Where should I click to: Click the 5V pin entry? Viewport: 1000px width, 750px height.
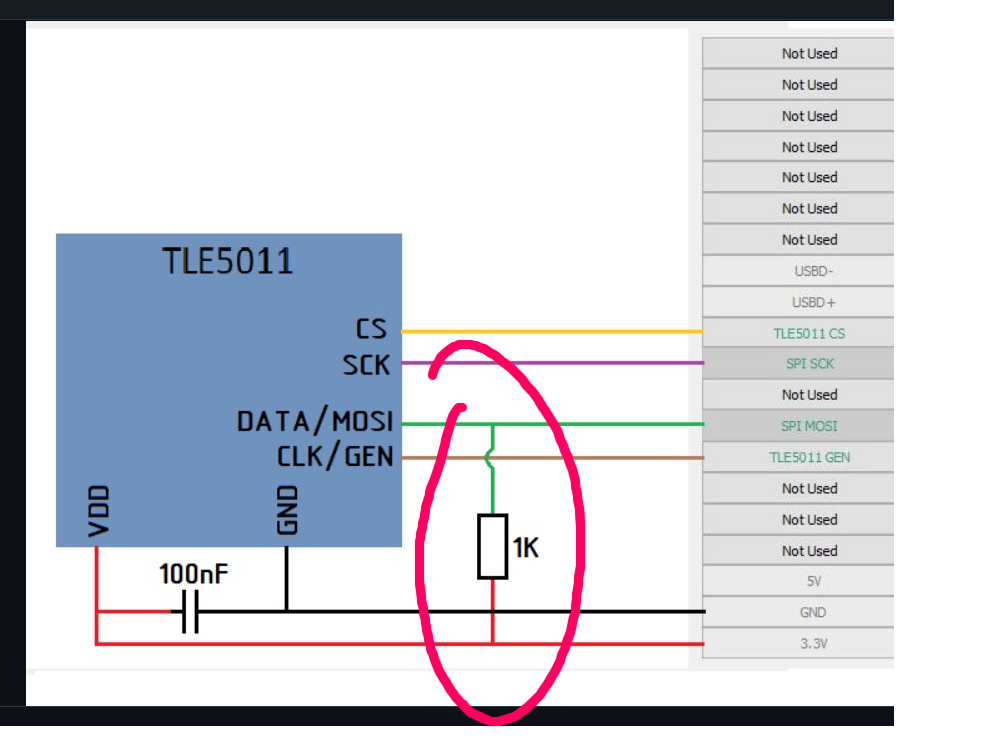[x=798, y=581]
